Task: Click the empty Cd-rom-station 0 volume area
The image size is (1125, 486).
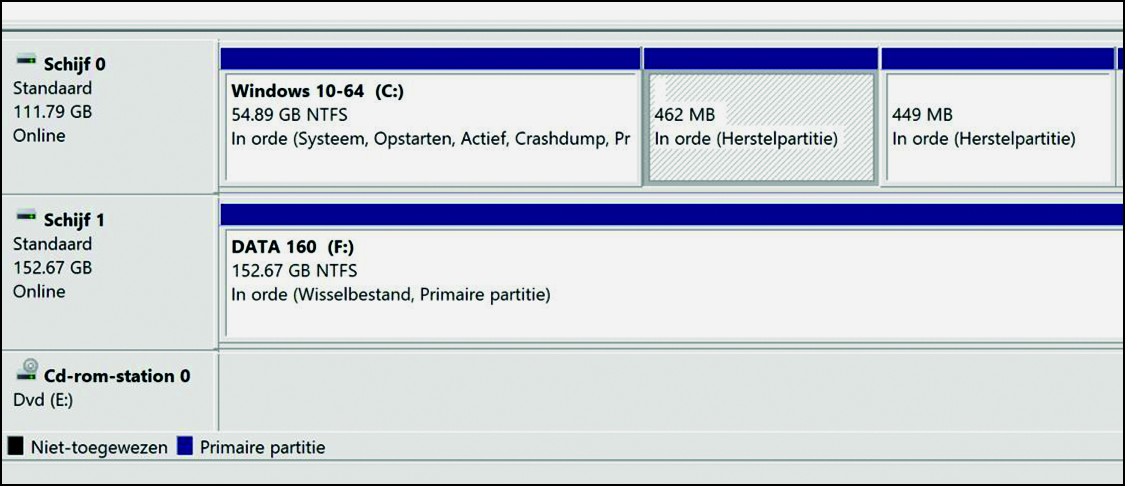Action: coord(672,391)
